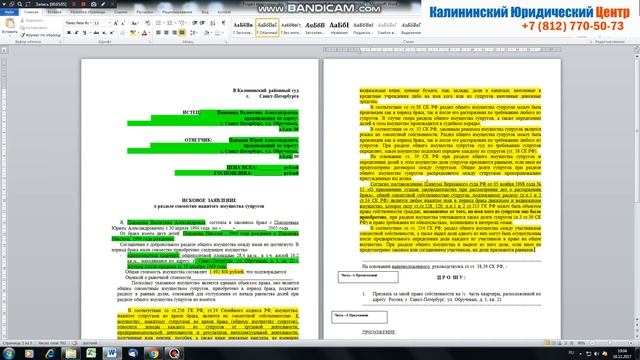Apply the yellow text highlight color
This screenshot has height=360, width=640.
coord(132,33)
